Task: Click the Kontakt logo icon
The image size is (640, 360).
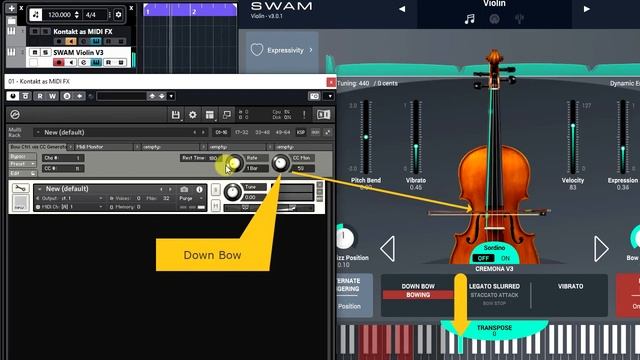Action: click(15, 115)
